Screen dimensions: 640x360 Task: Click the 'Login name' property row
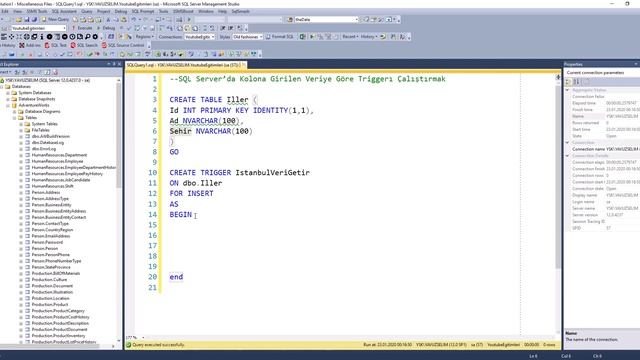[x=602, y=202]
